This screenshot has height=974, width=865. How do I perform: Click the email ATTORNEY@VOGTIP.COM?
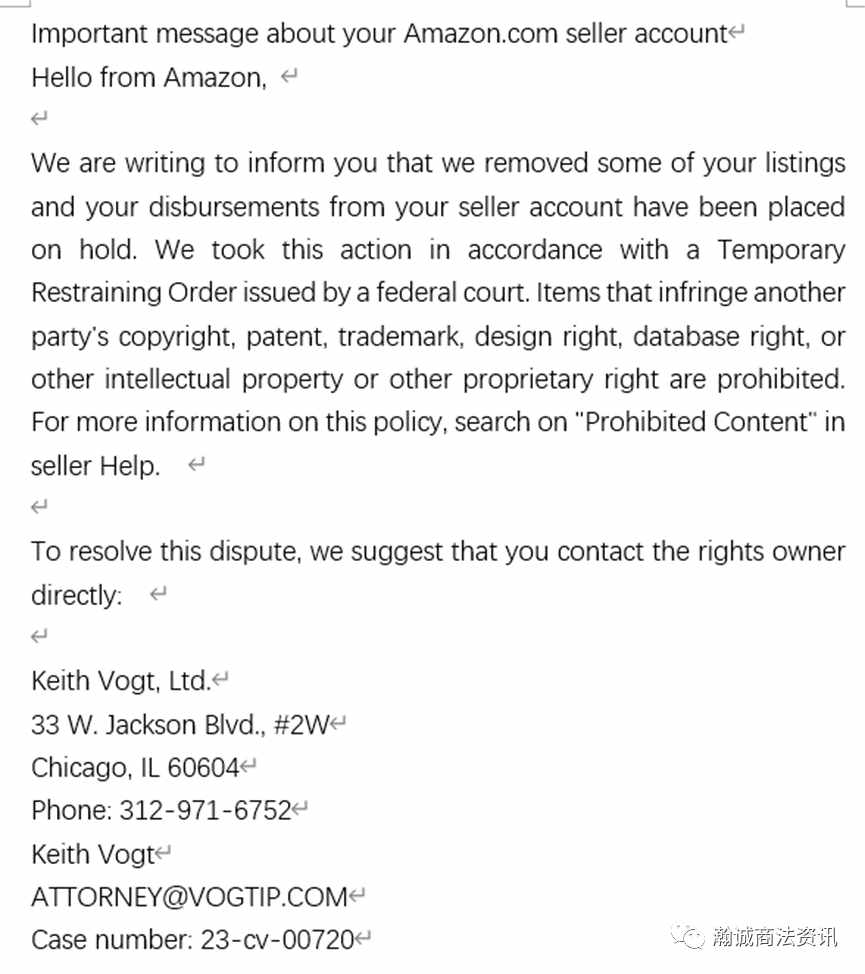click(x=189, y=896)
